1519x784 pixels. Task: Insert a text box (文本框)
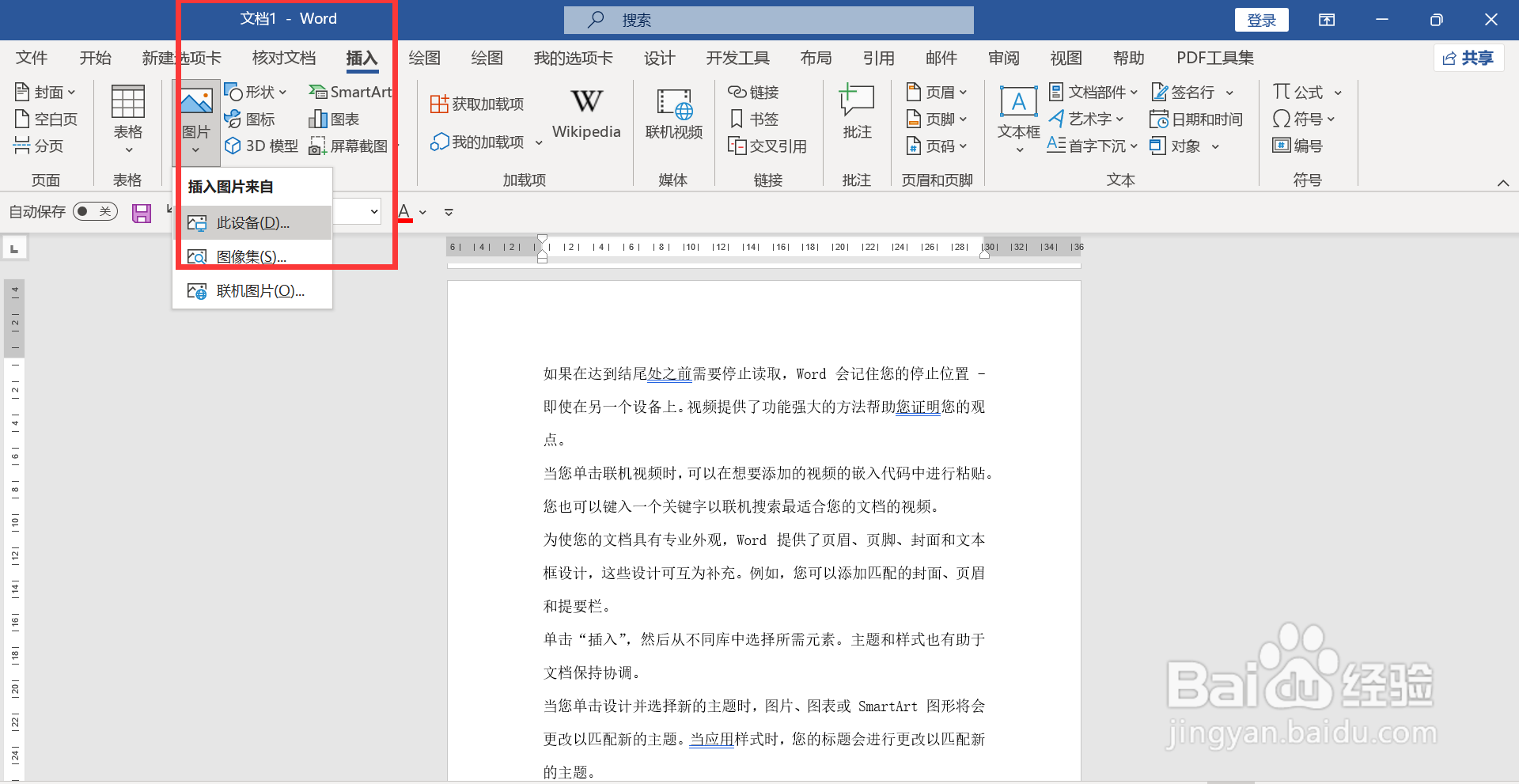(x=1019, y=119)
